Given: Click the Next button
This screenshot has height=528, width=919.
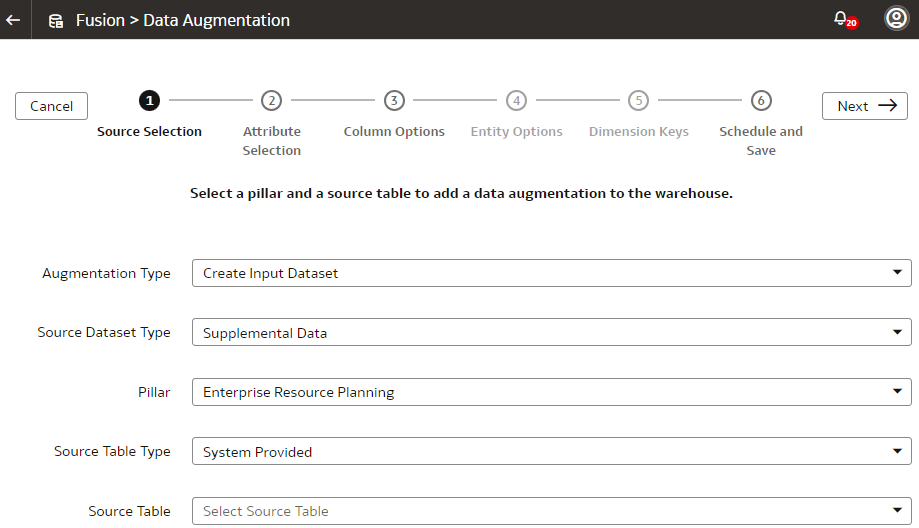Looking at the screenshot, I should (864, 106).
